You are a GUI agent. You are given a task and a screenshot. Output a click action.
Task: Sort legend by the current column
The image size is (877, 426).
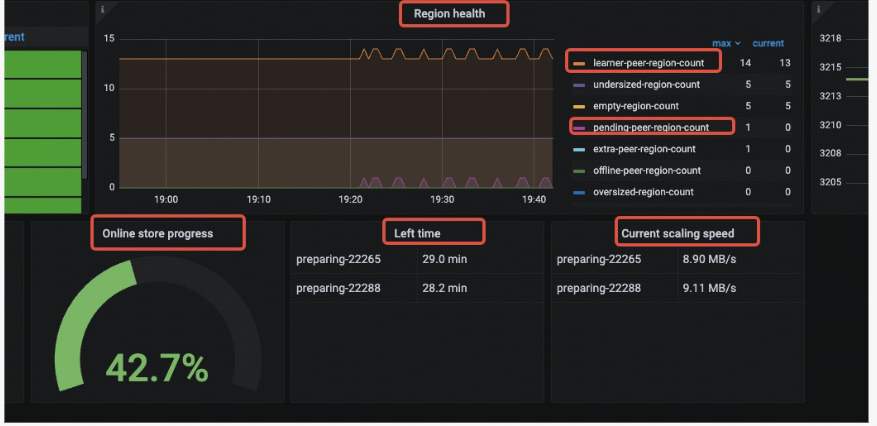point(768,43)
